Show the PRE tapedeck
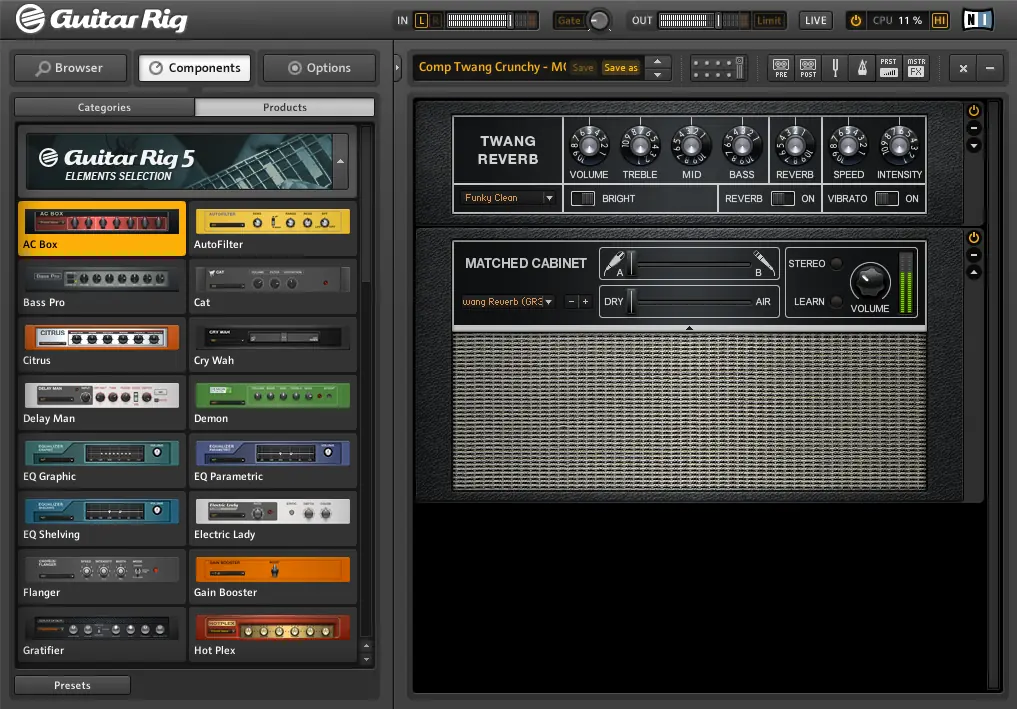The width and height of the screenshot is (1017, 709). point(781,67)
